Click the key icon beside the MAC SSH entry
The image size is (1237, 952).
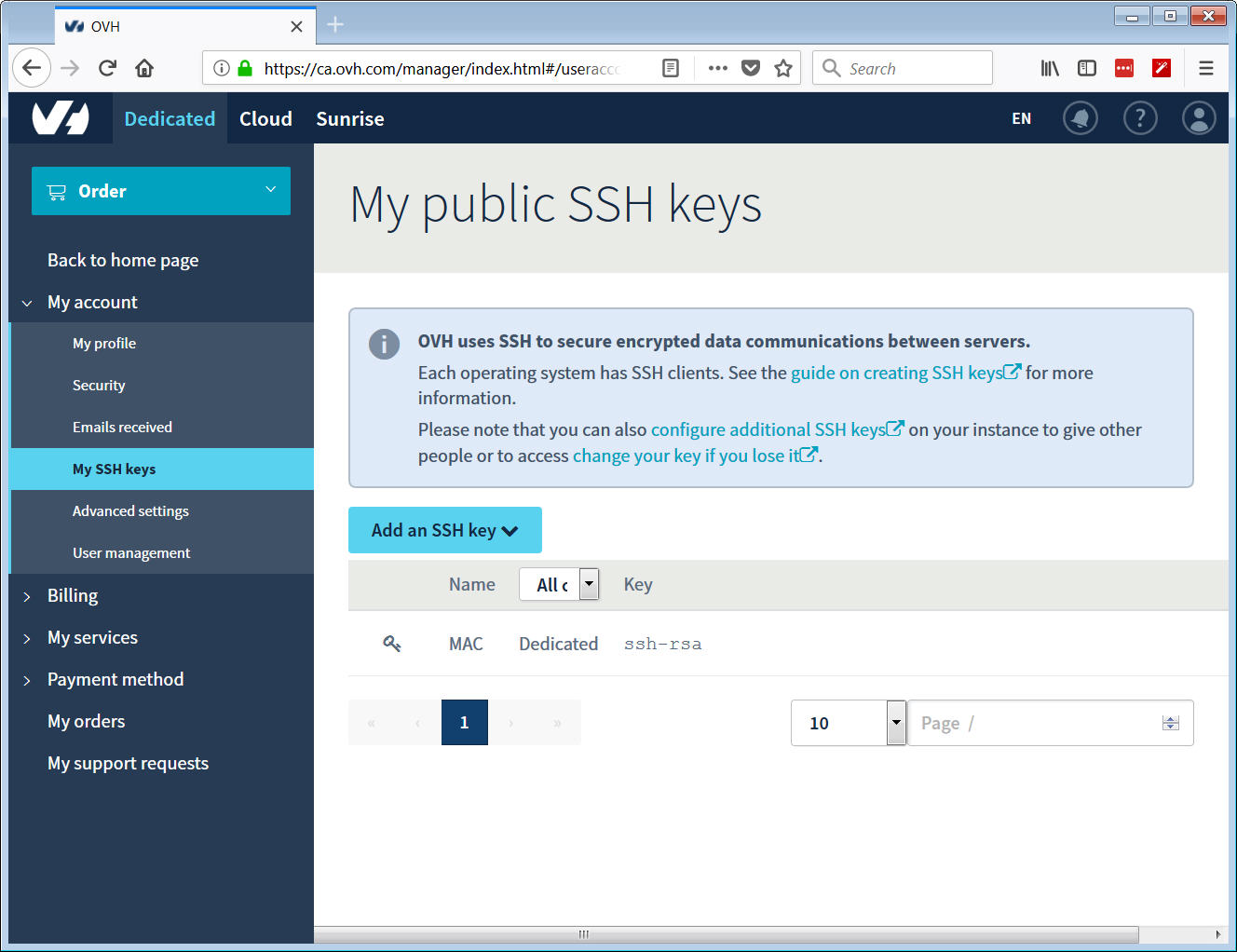391,643
